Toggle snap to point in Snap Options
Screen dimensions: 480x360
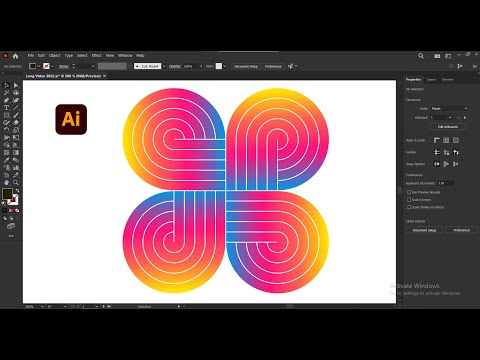coord(437,164)
